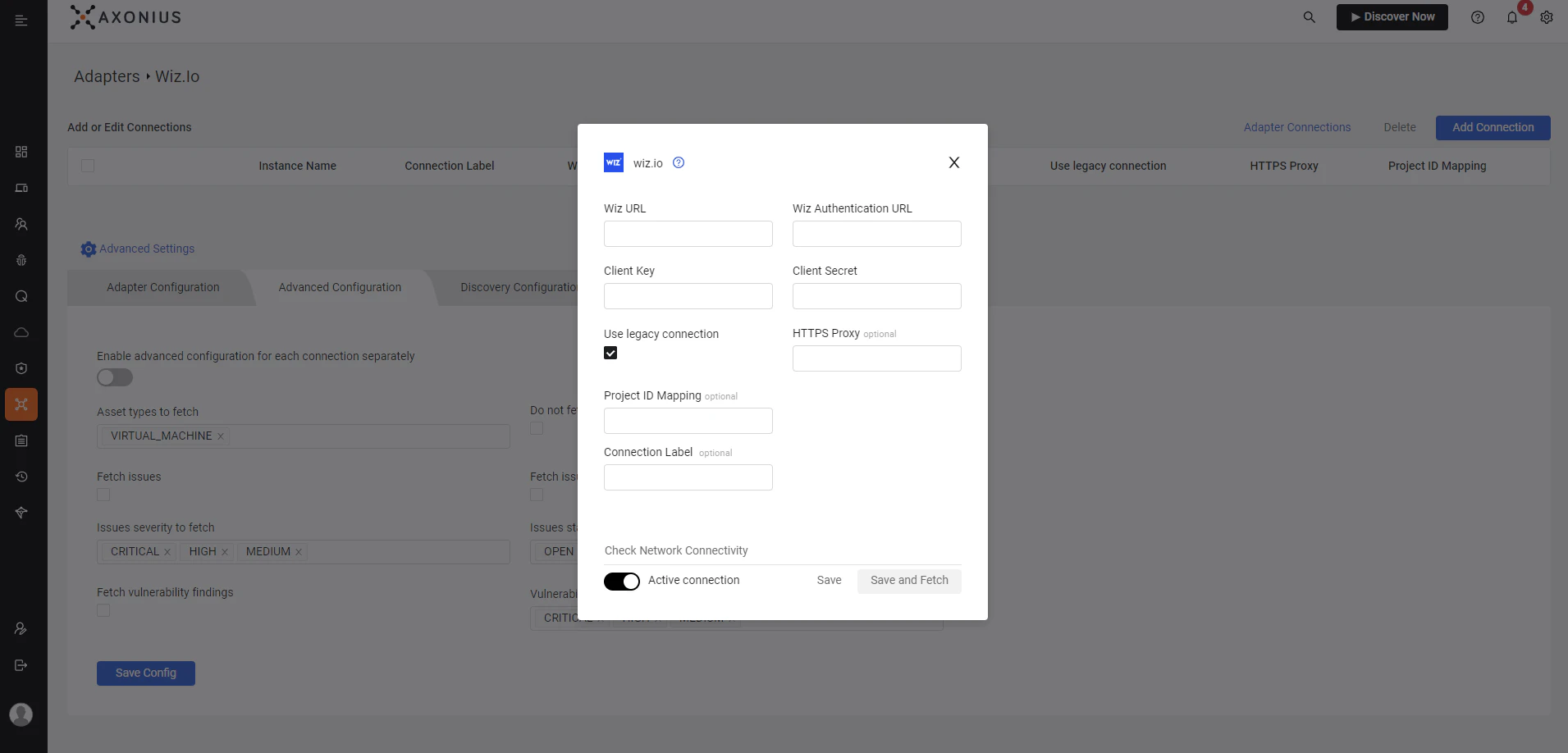Open the system settings gear icon
Screen dimensions: 1568x753
coord(1547,17)
